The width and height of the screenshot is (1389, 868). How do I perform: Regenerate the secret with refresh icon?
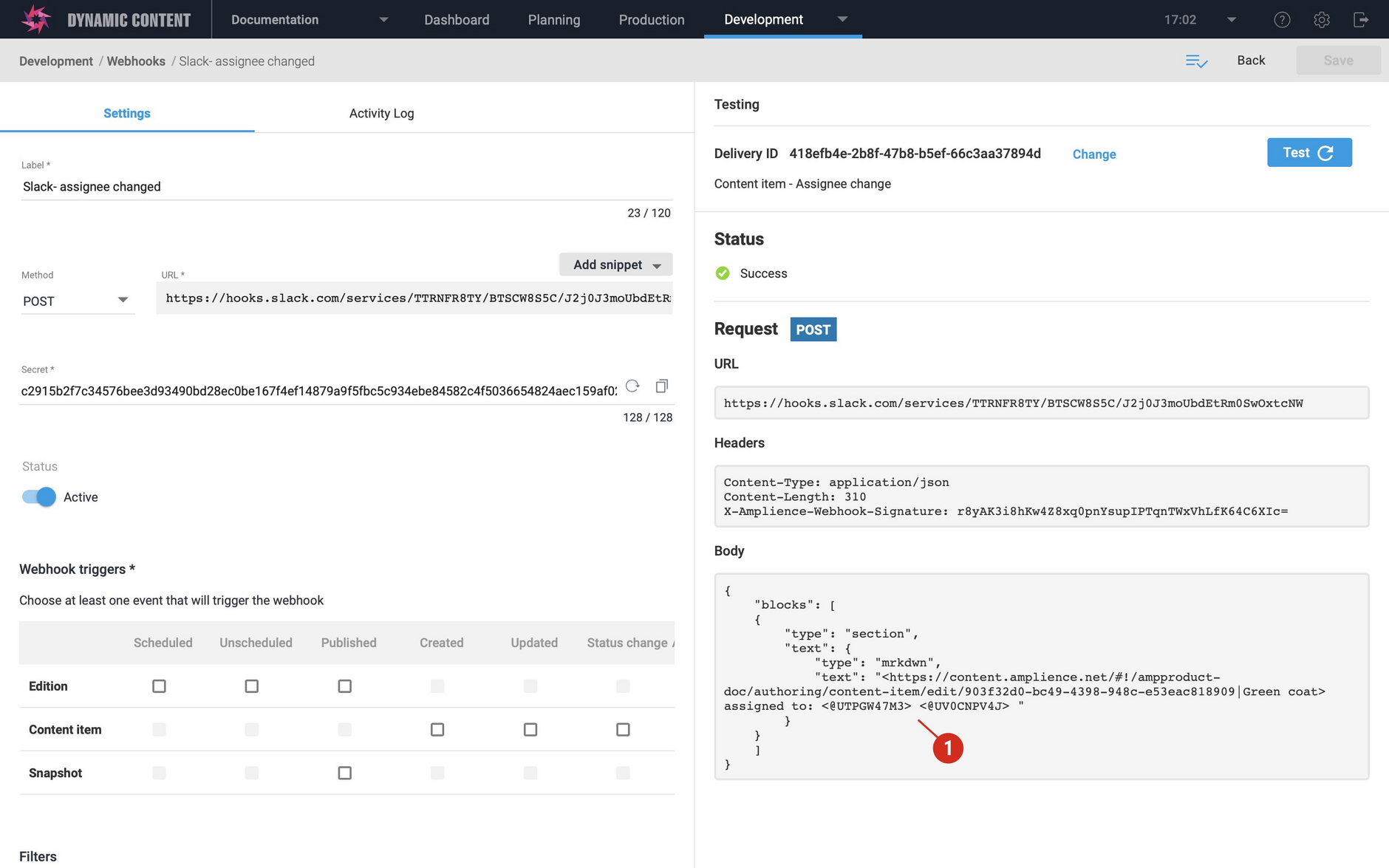tap(632, 386)
